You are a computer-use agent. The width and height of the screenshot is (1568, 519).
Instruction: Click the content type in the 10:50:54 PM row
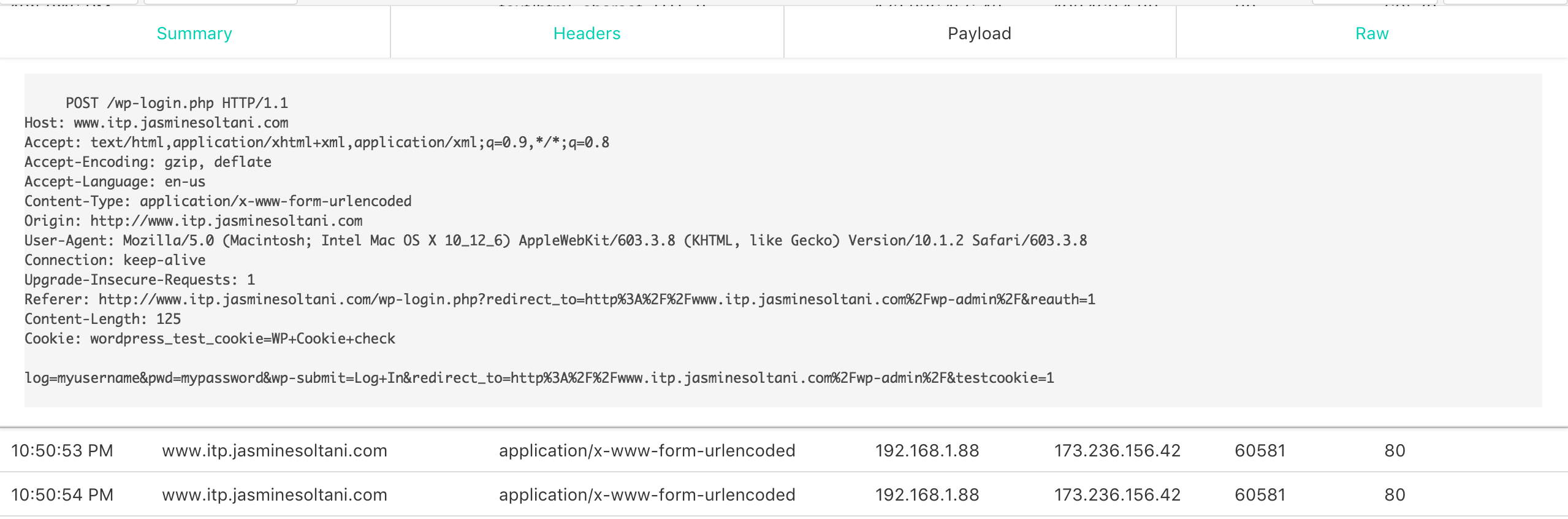coord(647,495)
